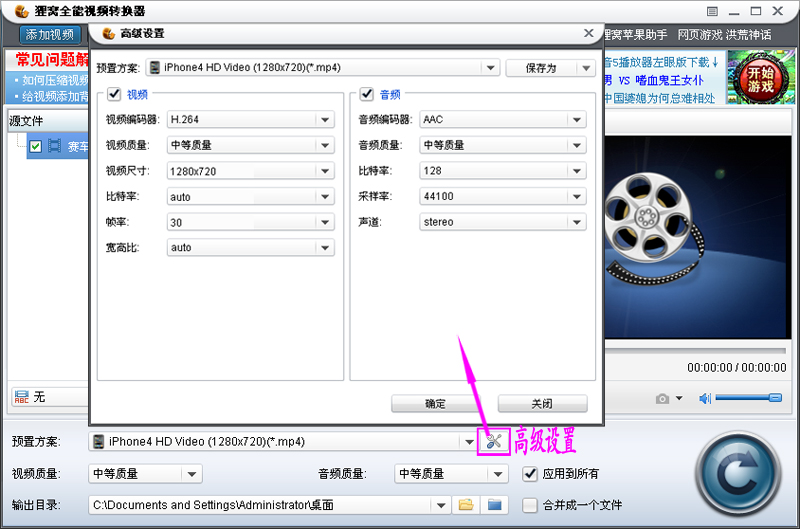
Task: Browse output folder with yellow folder icon
Action: coord(466,505)
